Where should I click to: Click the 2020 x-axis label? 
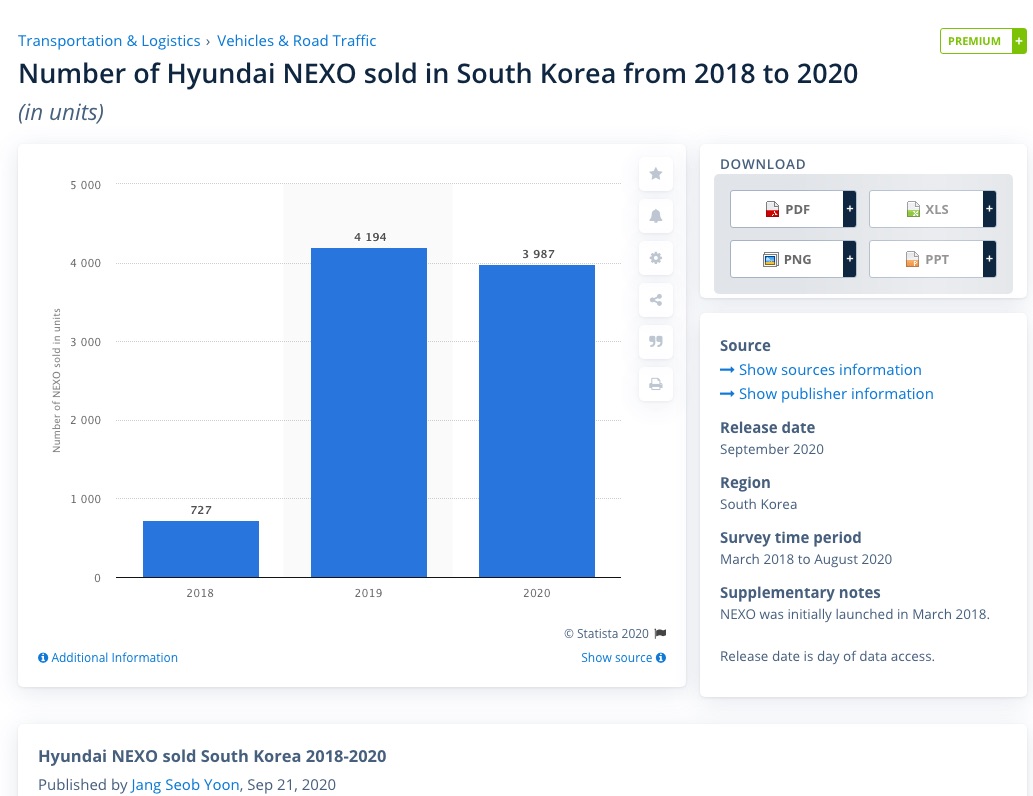click(537, 593)
